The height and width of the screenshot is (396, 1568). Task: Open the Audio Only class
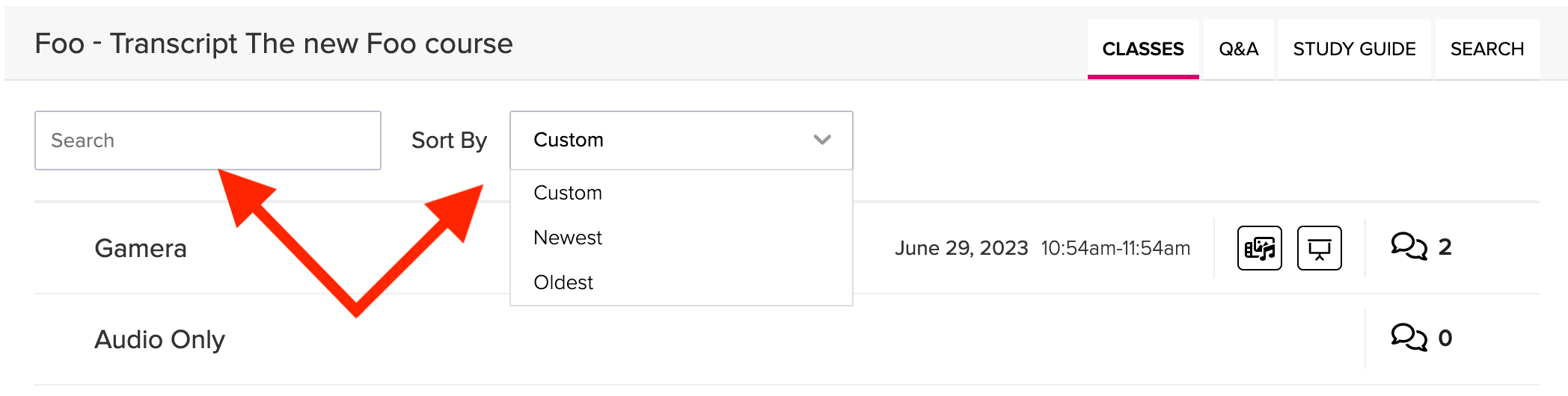159,339
